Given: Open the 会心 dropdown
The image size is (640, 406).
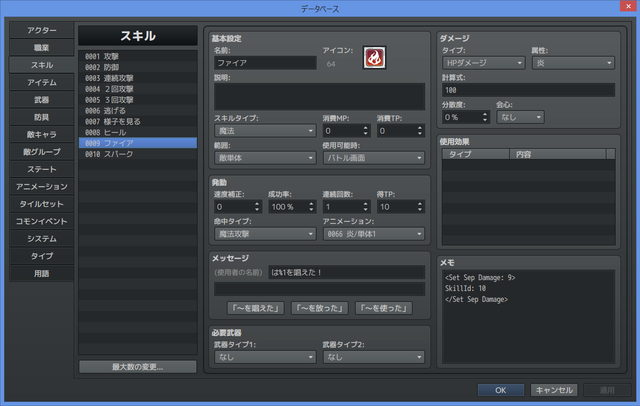Looking at the screenshot, I should pyautogui.click(x=520, y=117).
